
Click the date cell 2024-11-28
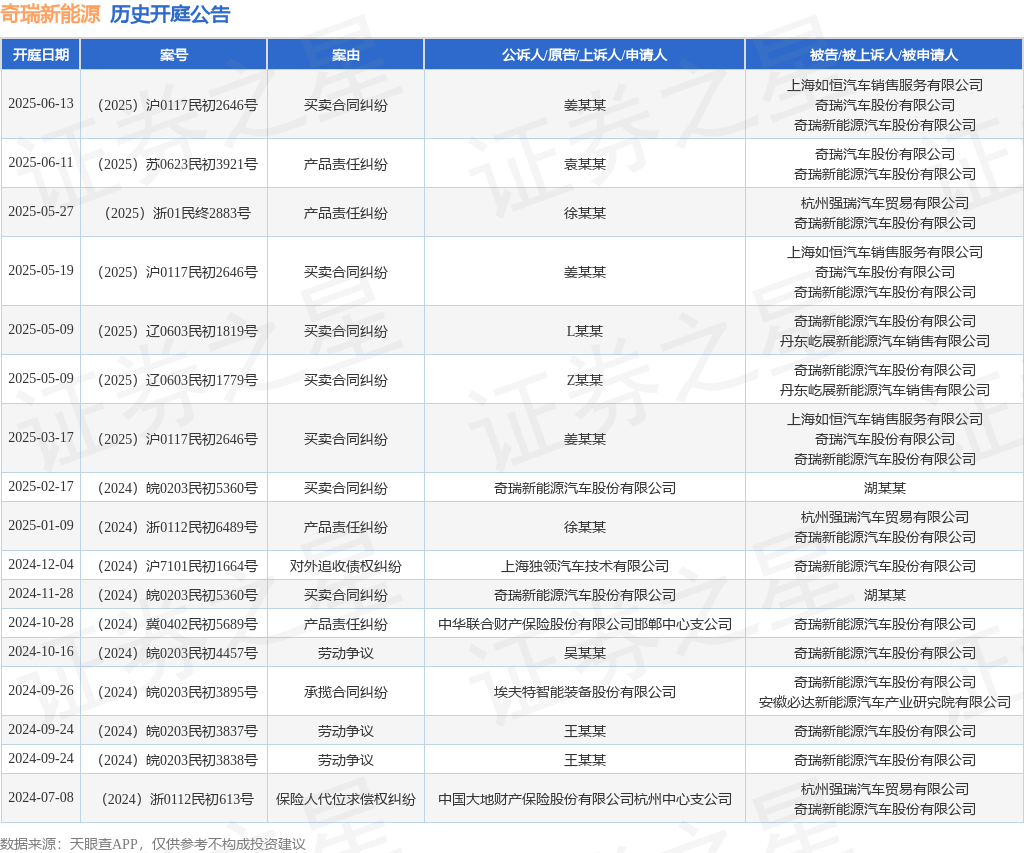(x=40, y=594)
